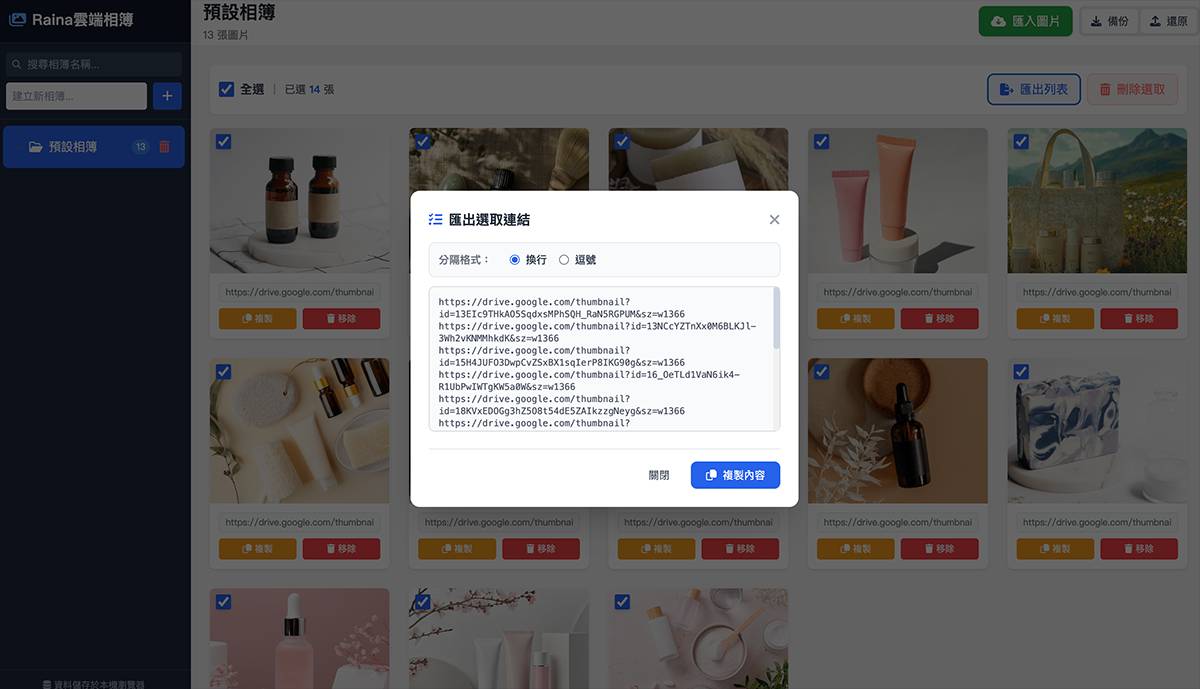Click 複製內容 to copy the links
The image size is (1200, 689).
point(735,475)
